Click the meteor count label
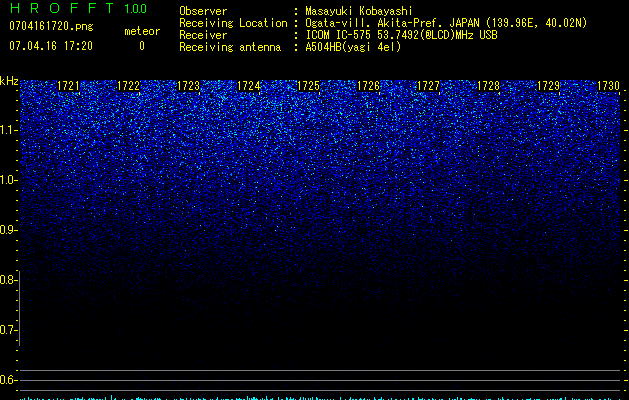Image resolution: width=629 pixels, height=400 pixels. (142, 31)
